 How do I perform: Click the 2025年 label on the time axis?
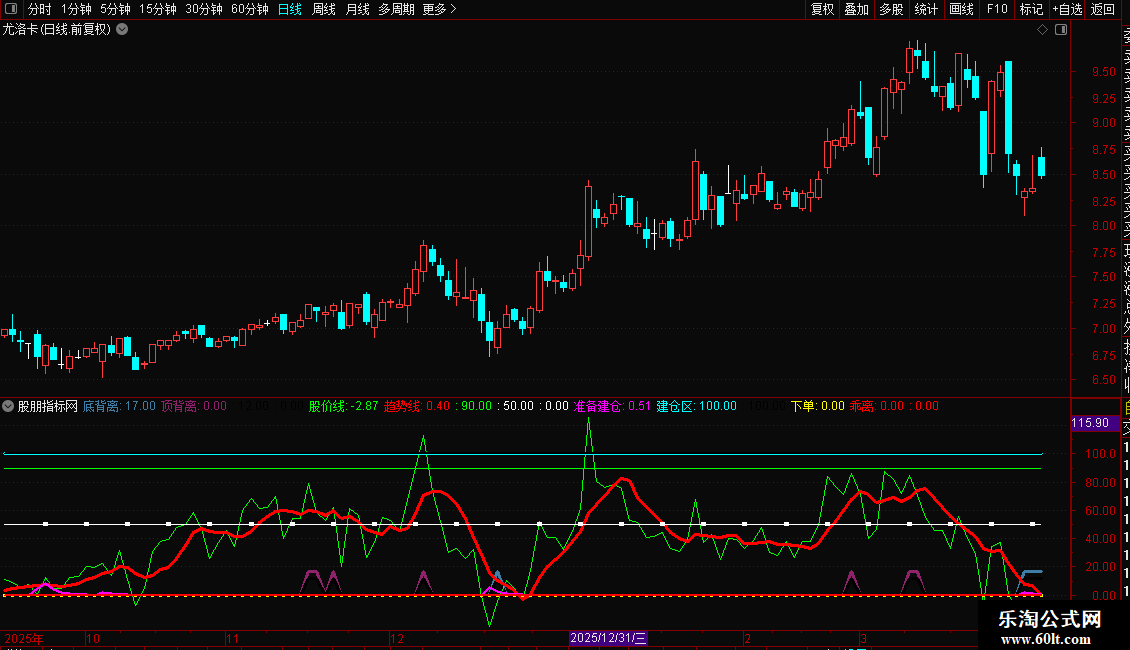pyautogui.click(x=24, y=638)
